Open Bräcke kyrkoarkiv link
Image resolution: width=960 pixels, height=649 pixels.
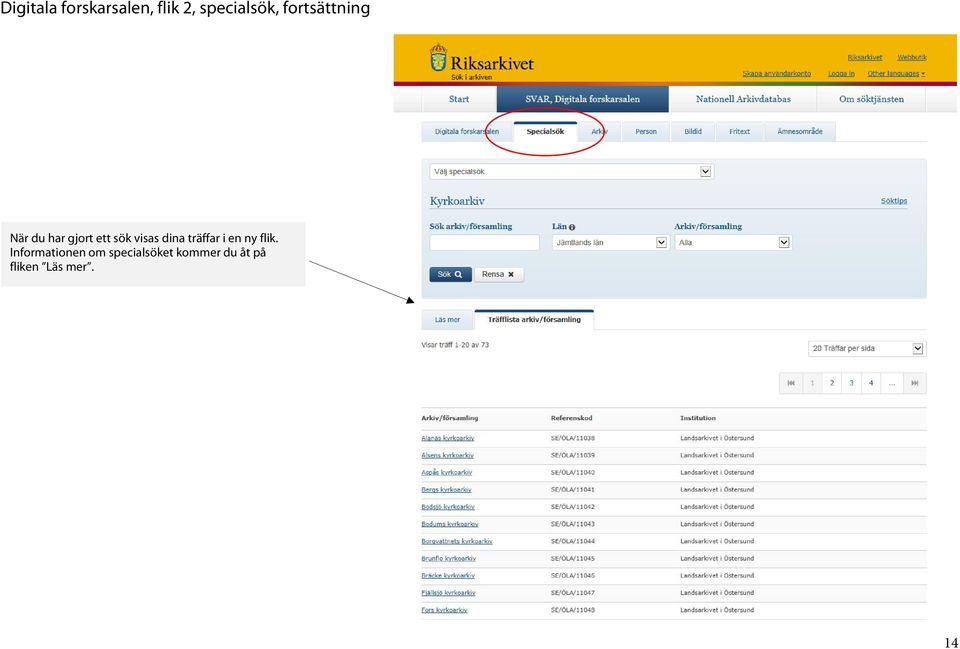click(x=448, y=576)
